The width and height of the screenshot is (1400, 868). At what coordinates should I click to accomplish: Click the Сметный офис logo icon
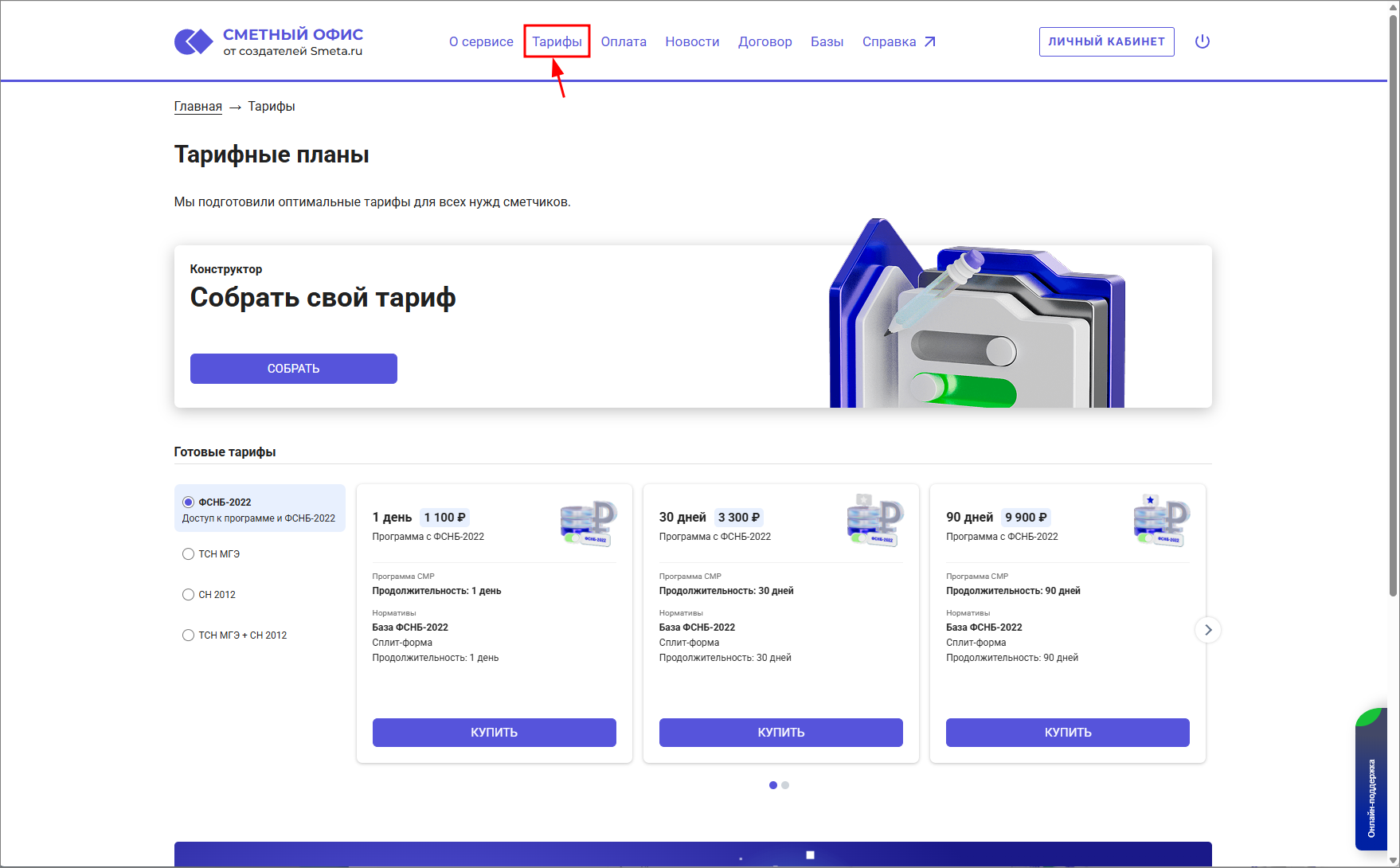click(x=194, y=41)
